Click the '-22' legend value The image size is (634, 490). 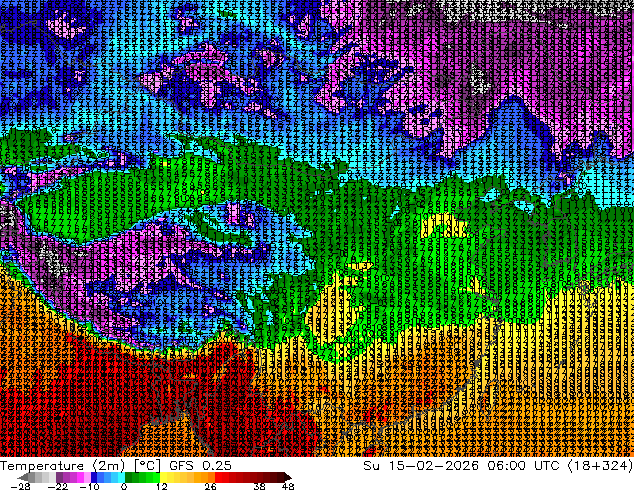point(57,486)
